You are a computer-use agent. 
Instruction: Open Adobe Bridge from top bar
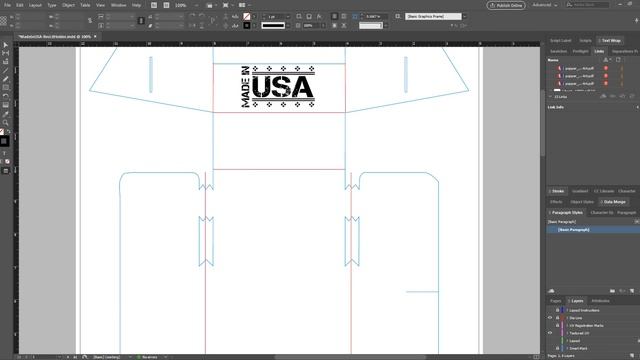[154, 5]
